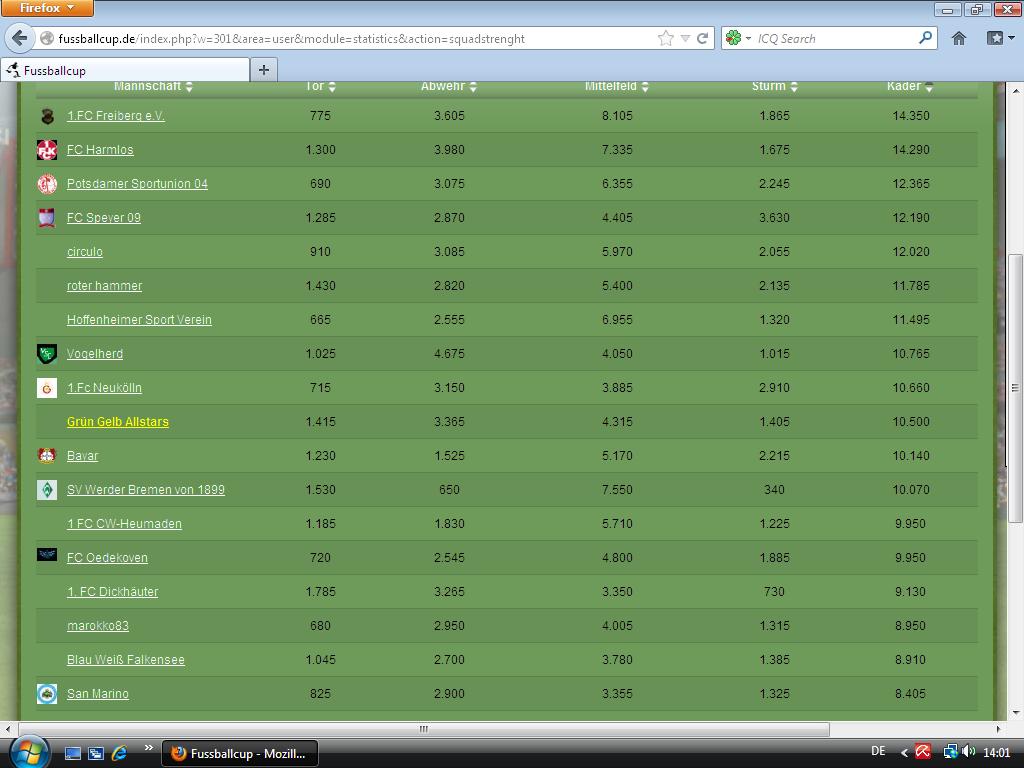1024x768 pixels.
Task: Click the SV Werder Bremen crest icon
Action: (x=47, y=490)
